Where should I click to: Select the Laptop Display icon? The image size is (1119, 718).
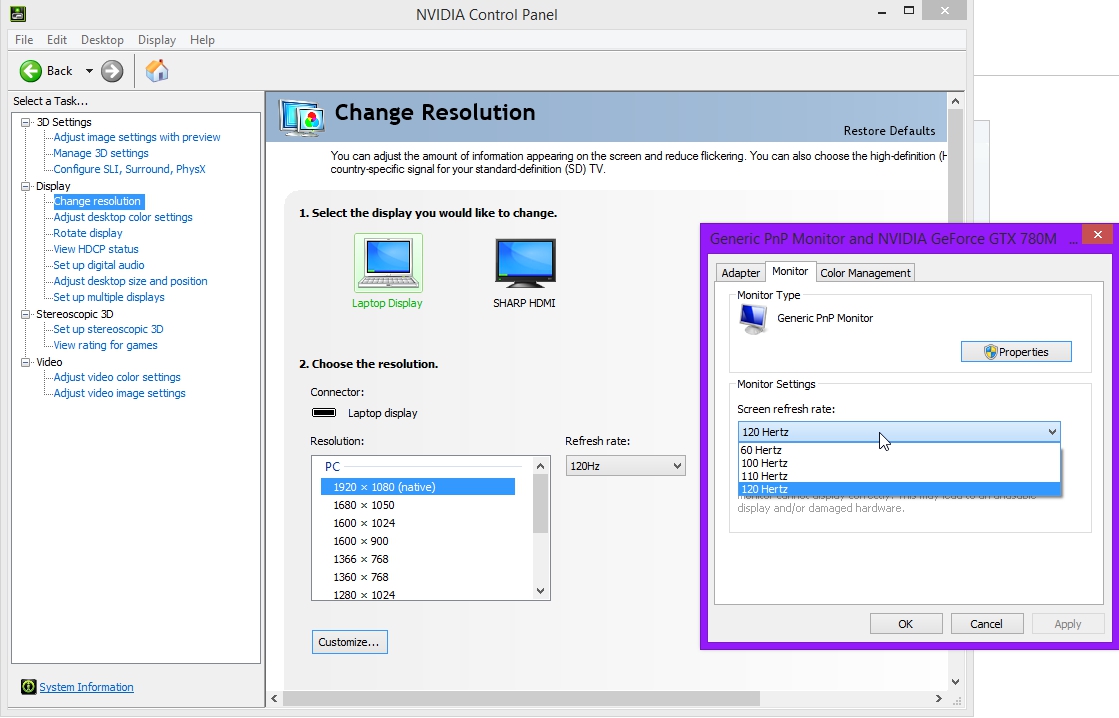coord(388,264)
